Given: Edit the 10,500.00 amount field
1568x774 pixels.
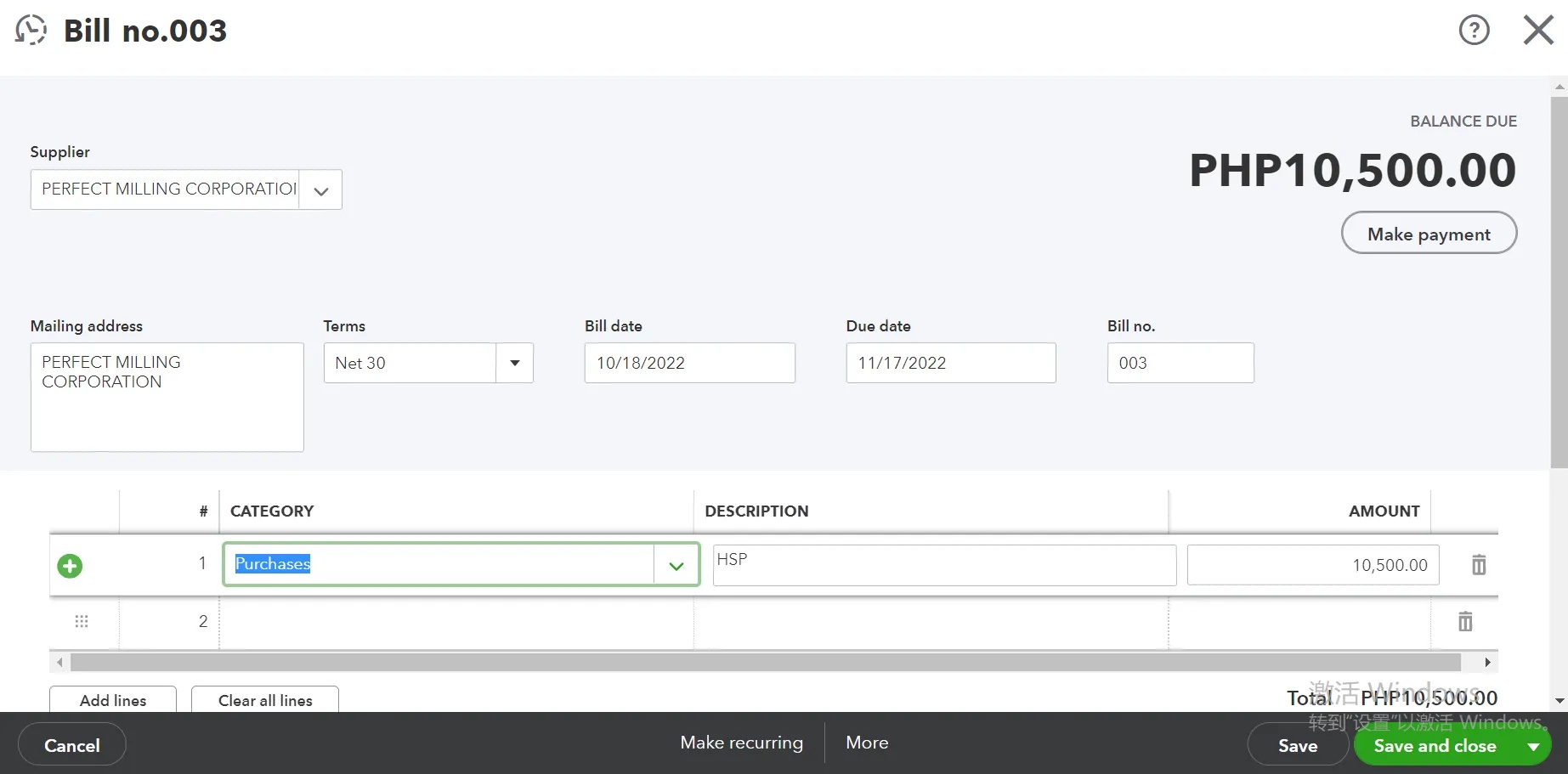Looking at the screenshot, I should pos(1313,565).
